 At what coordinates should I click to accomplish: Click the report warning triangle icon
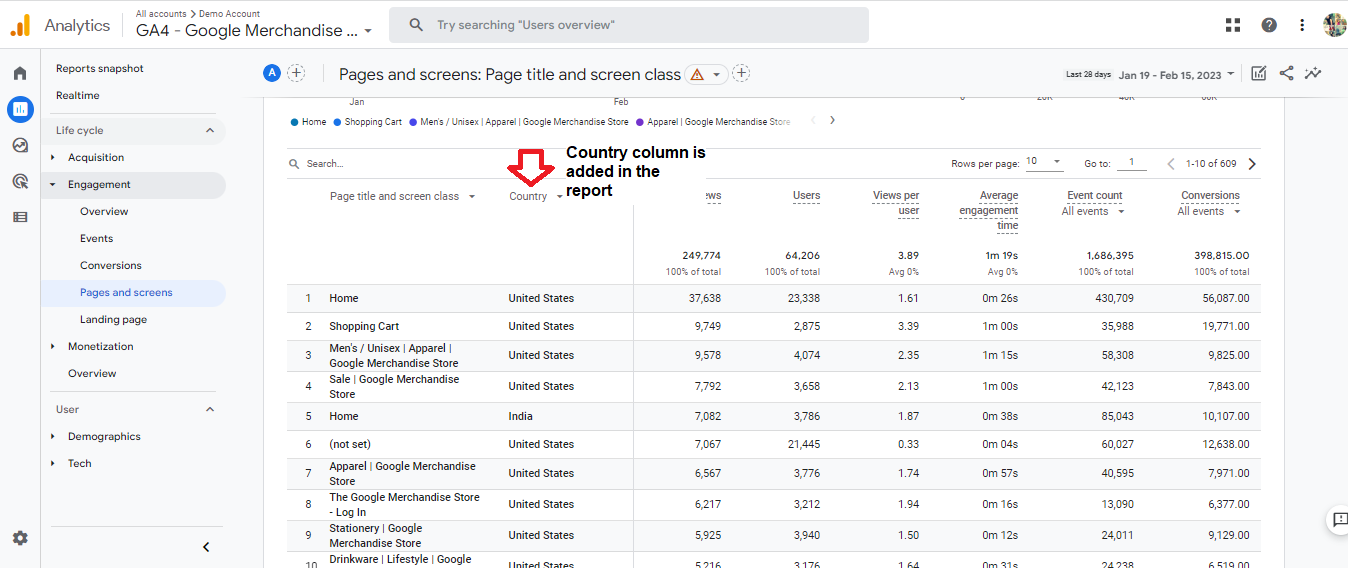click(x=697, y=74)
